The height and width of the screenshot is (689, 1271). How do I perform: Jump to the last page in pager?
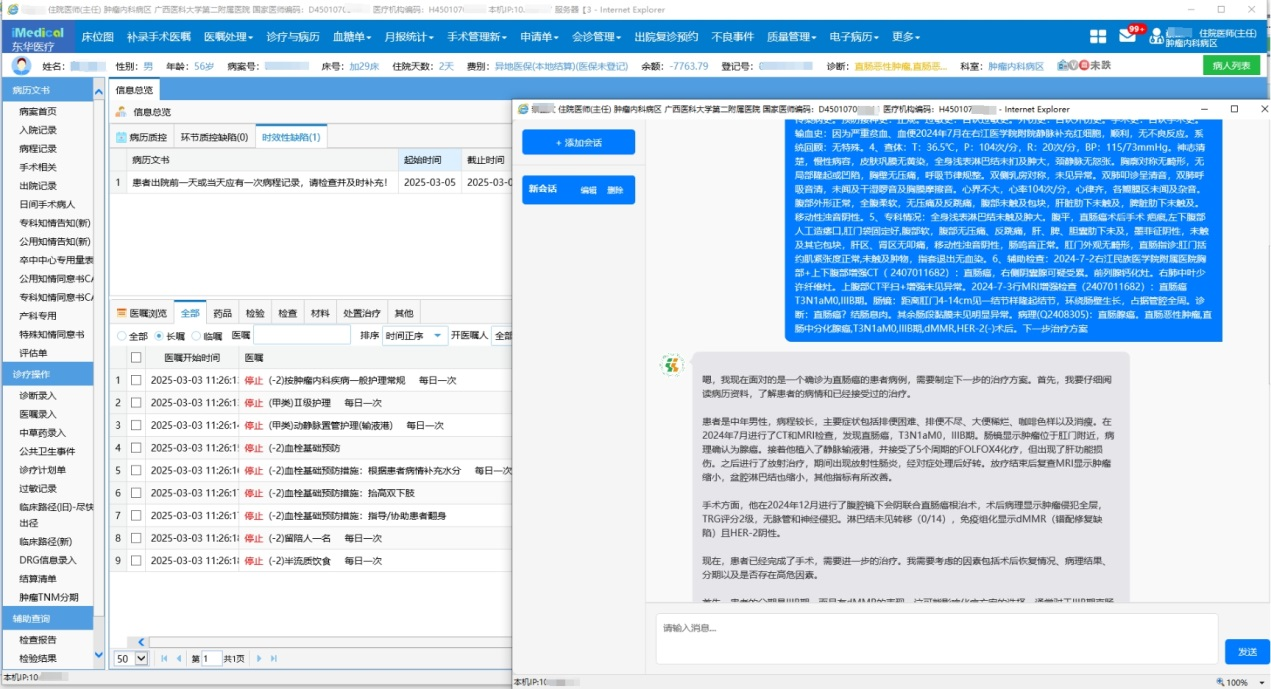(274, 659)
